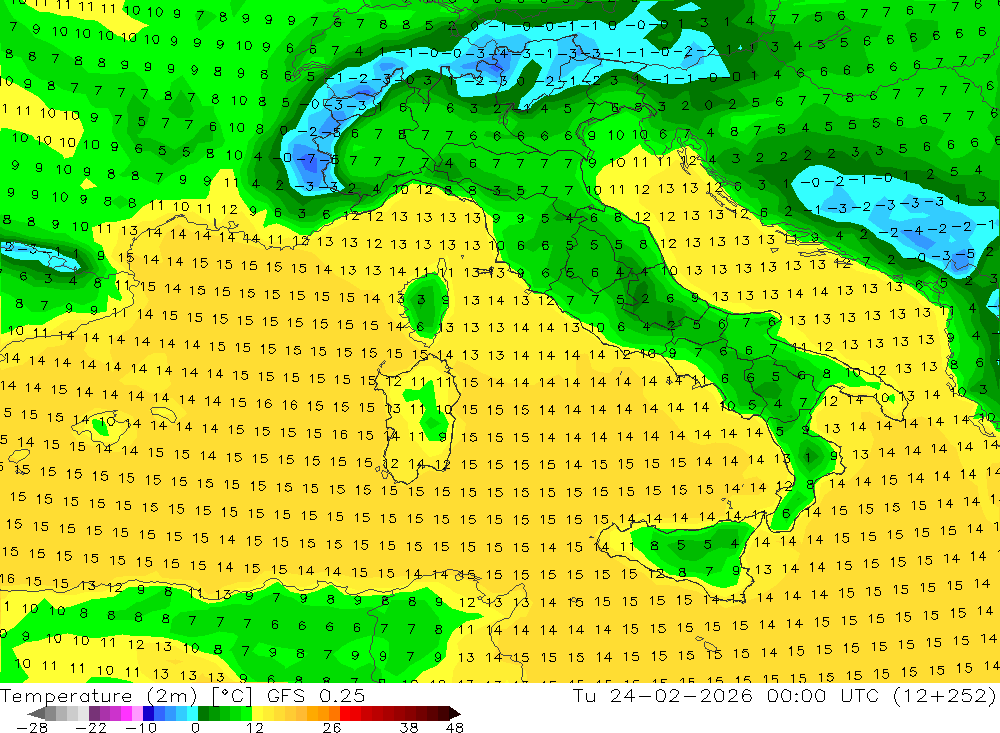Click the '(12+252)' forecast hour text
The height and width of the screenshot is (733, 1000).
(945, 696)
